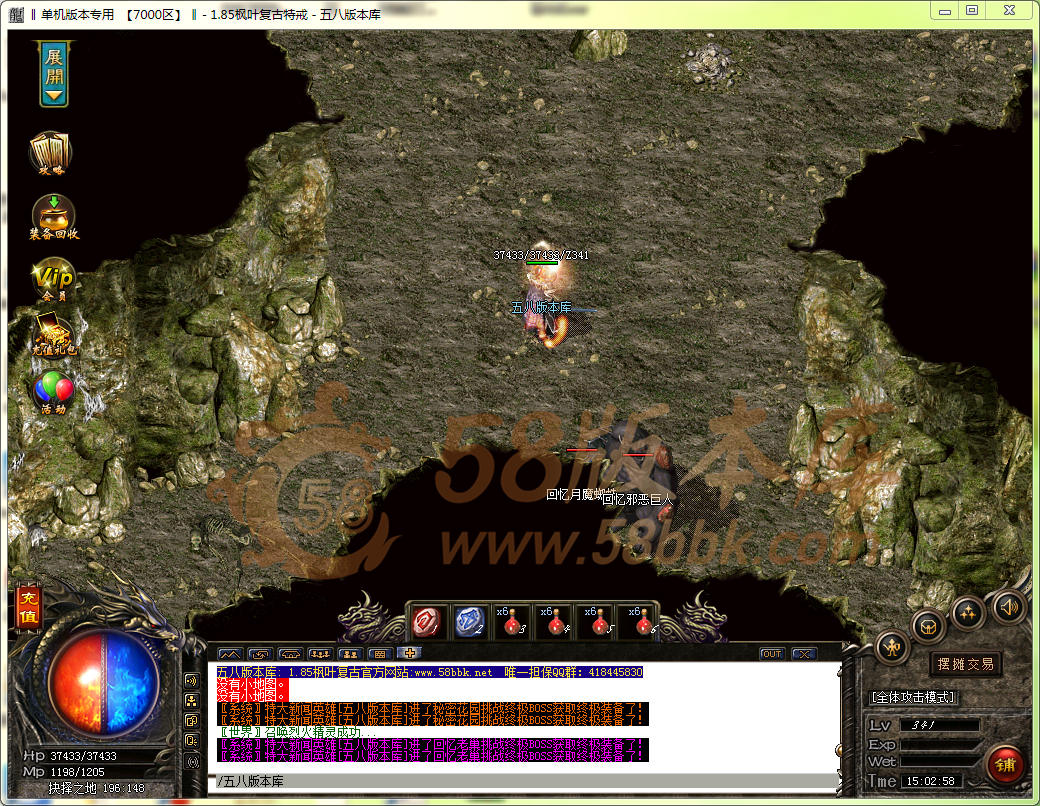Toggle the sound-wave chat channel icon
This screenshot has width=1040, height=806.
pyautogui.click(x=192, y=680)
